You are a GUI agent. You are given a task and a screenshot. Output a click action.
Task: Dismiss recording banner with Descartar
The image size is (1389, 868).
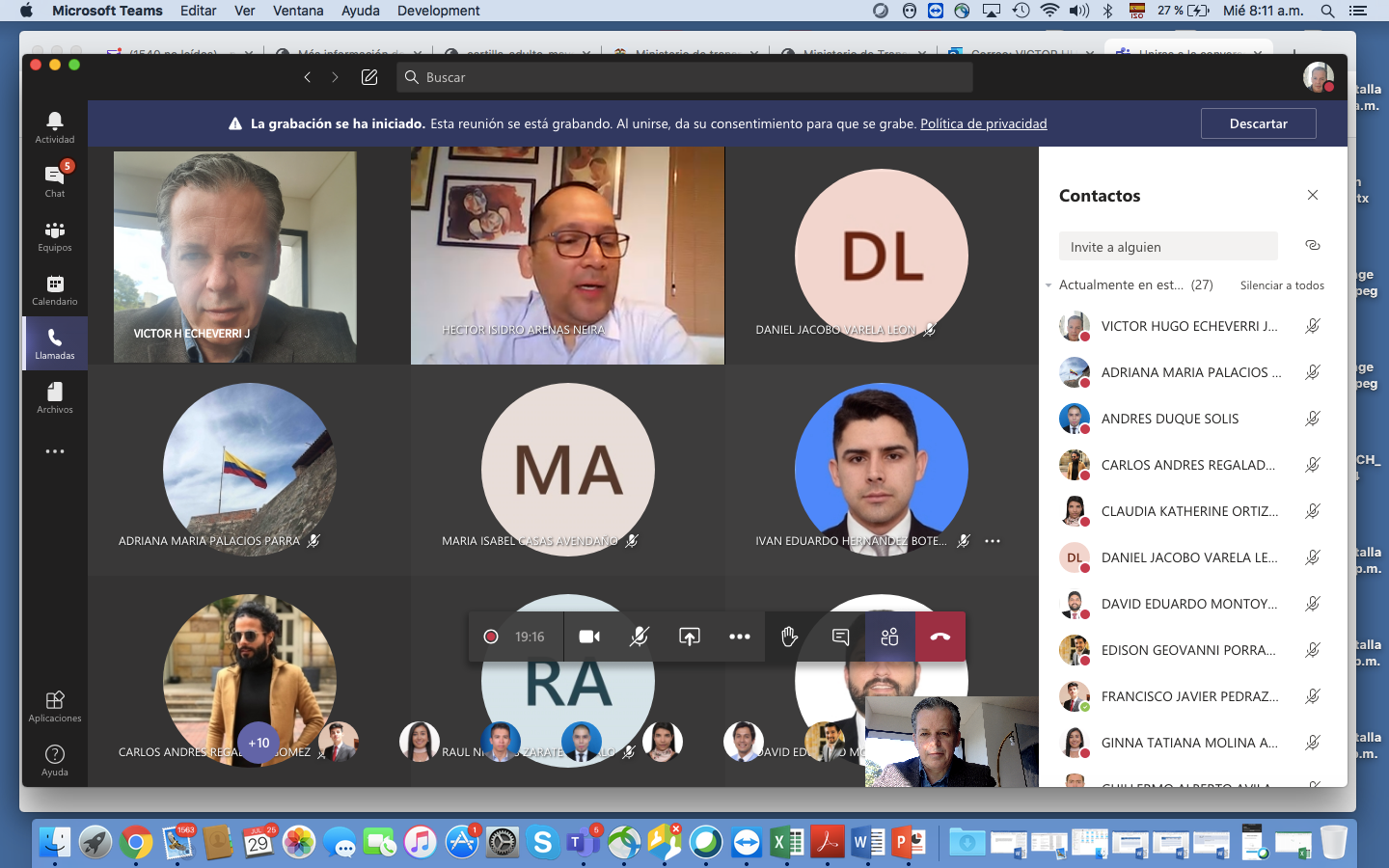pos(1258,123)
